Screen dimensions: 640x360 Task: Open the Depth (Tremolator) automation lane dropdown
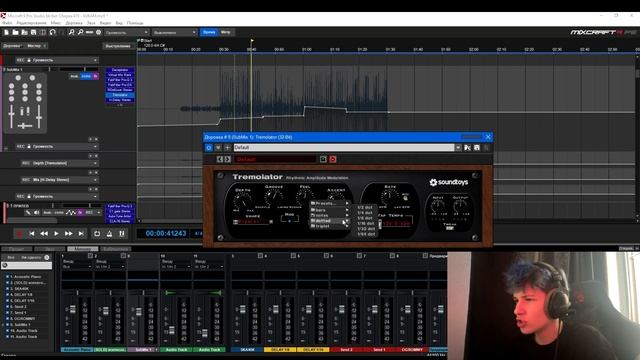click(x=60, y=163)
